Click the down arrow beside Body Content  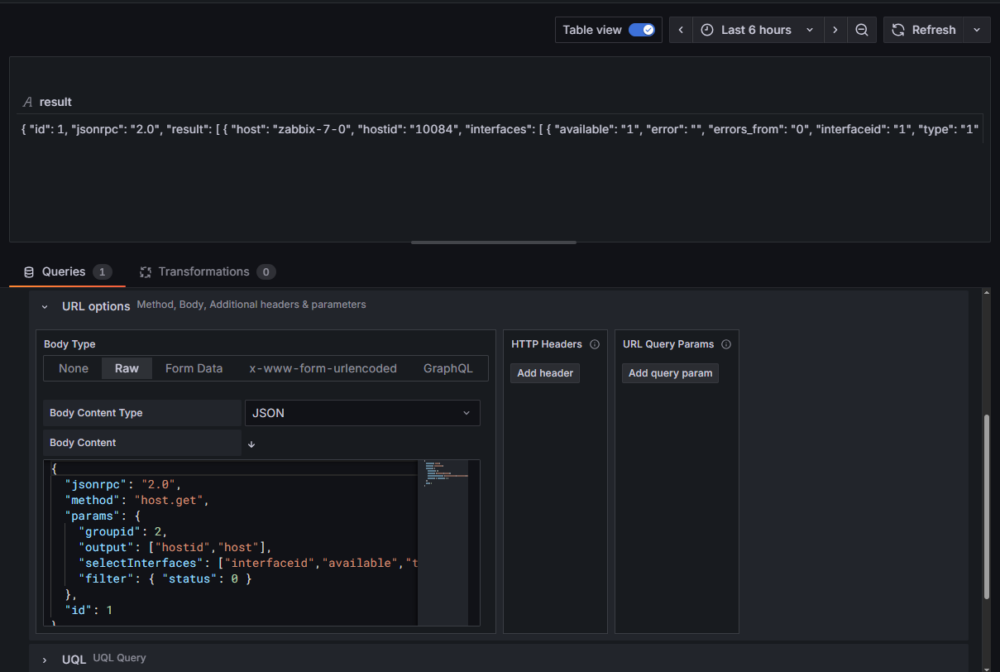point(251,444)
